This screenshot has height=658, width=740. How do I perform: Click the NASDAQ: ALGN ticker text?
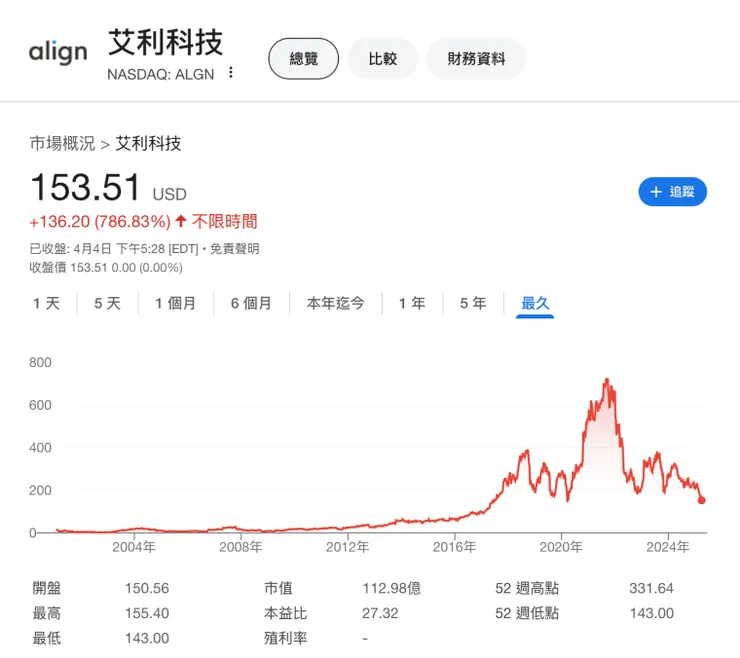point(160,75)
